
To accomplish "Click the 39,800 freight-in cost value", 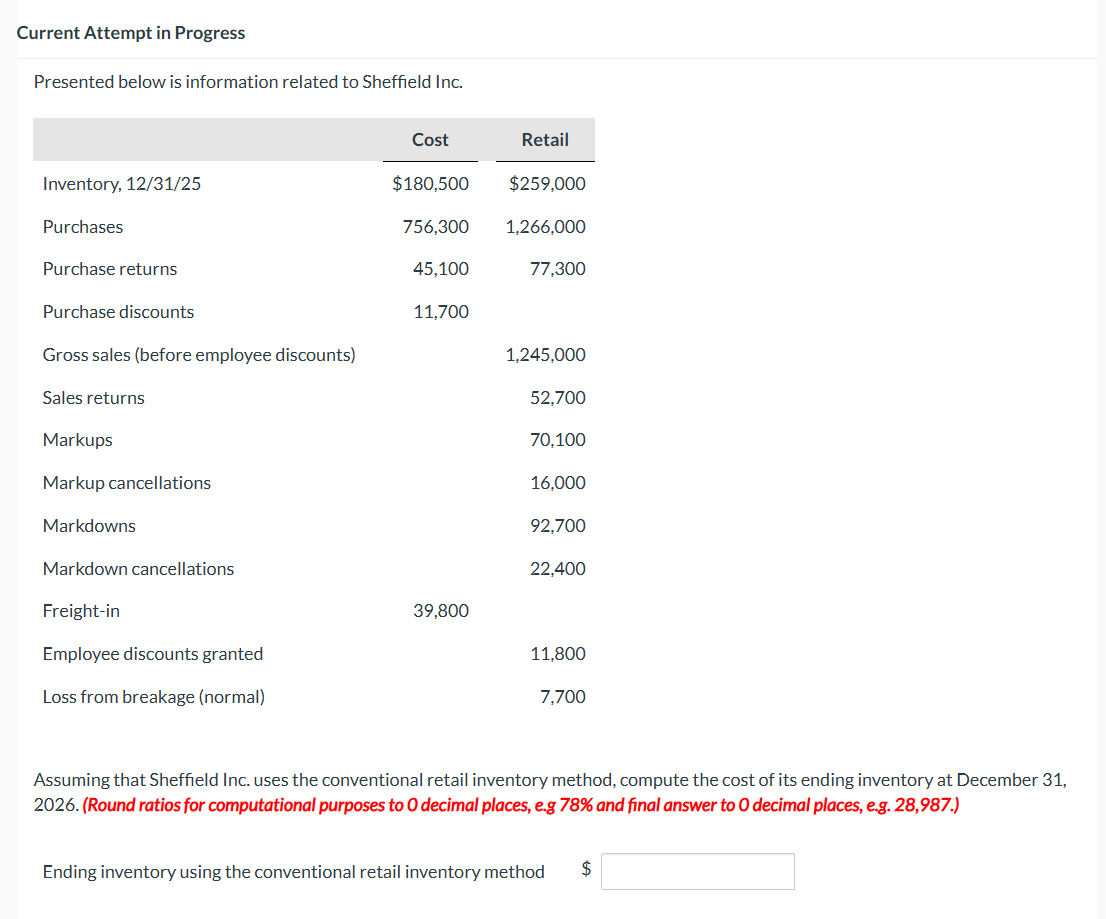I will click(x=441, y=611).
